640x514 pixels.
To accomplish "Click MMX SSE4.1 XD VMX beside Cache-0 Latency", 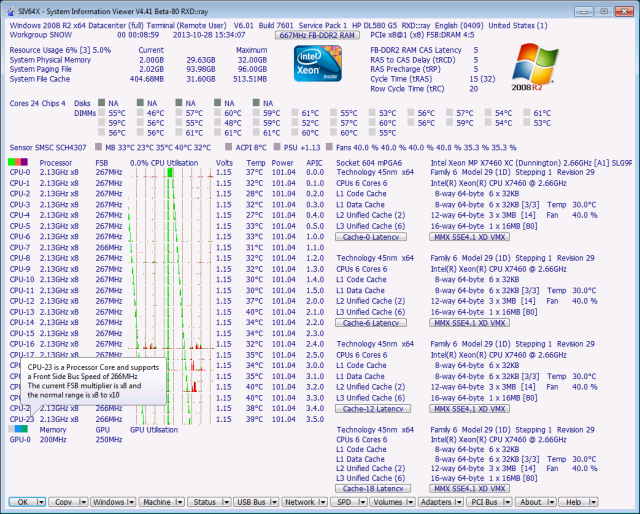I will click(x=469, y=237).
